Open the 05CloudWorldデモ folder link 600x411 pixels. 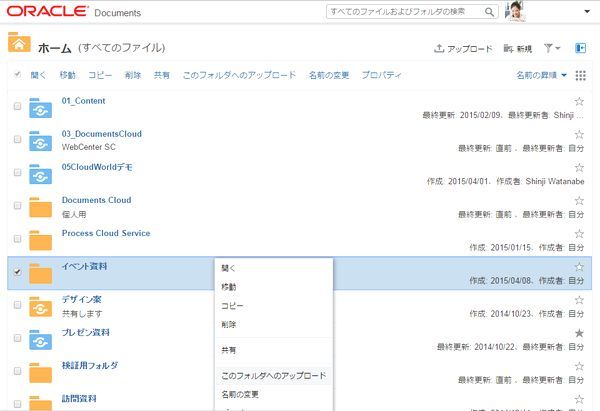pyautogui.click(x=97, y=167)
